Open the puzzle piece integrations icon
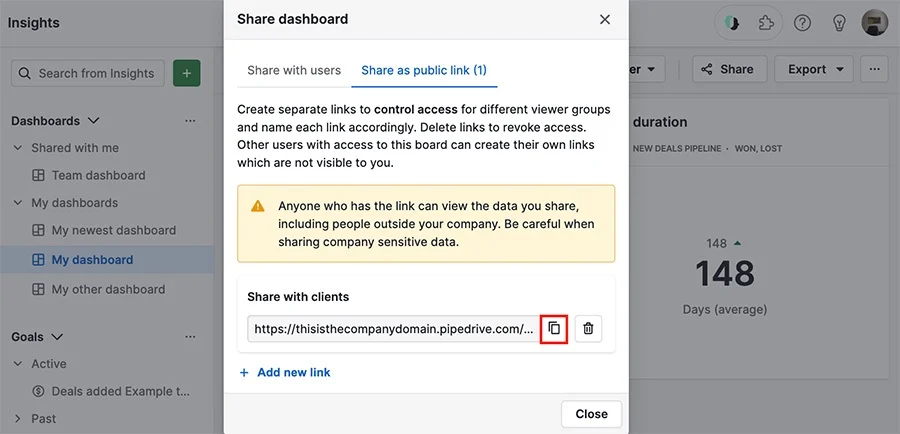This screenshot has height=434, width=900. click(x=765, y=23)
